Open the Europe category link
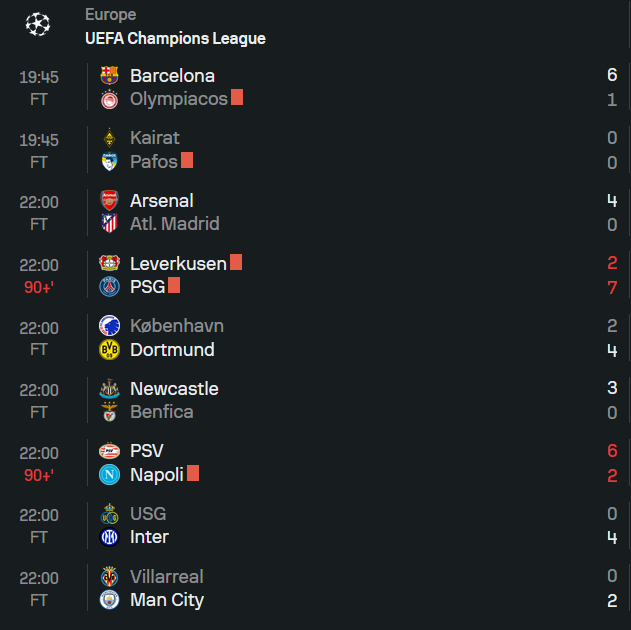The width and height of the screenshot is (631, 630). coord(110,14)
